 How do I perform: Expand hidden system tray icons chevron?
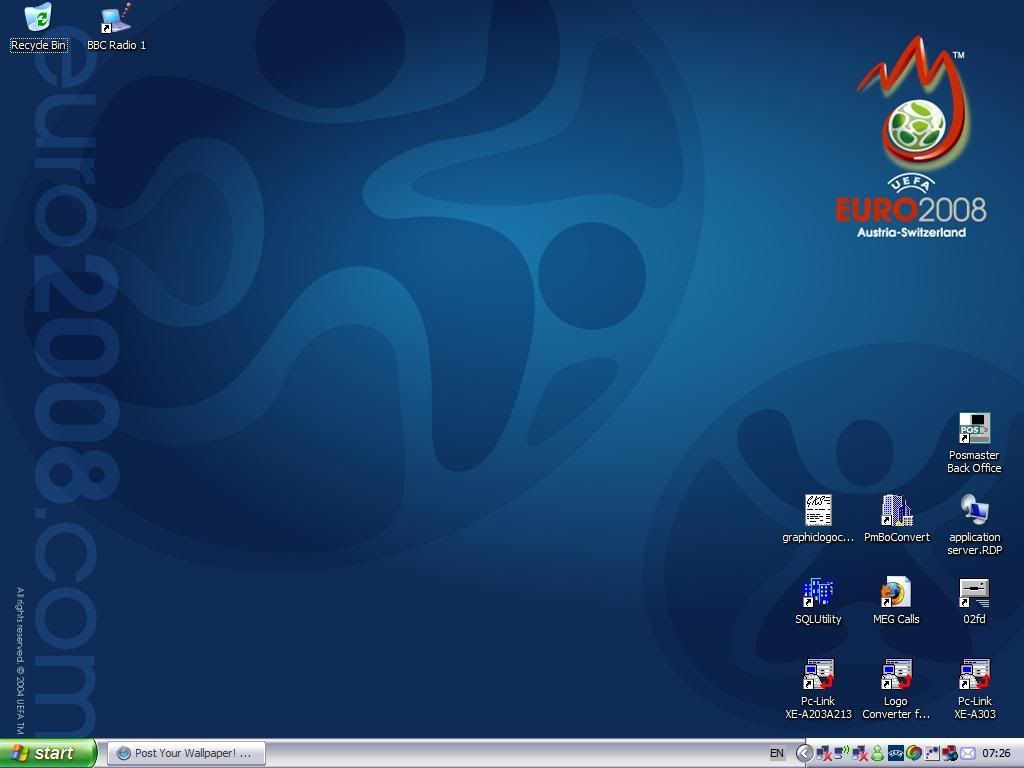click(805, 753)
